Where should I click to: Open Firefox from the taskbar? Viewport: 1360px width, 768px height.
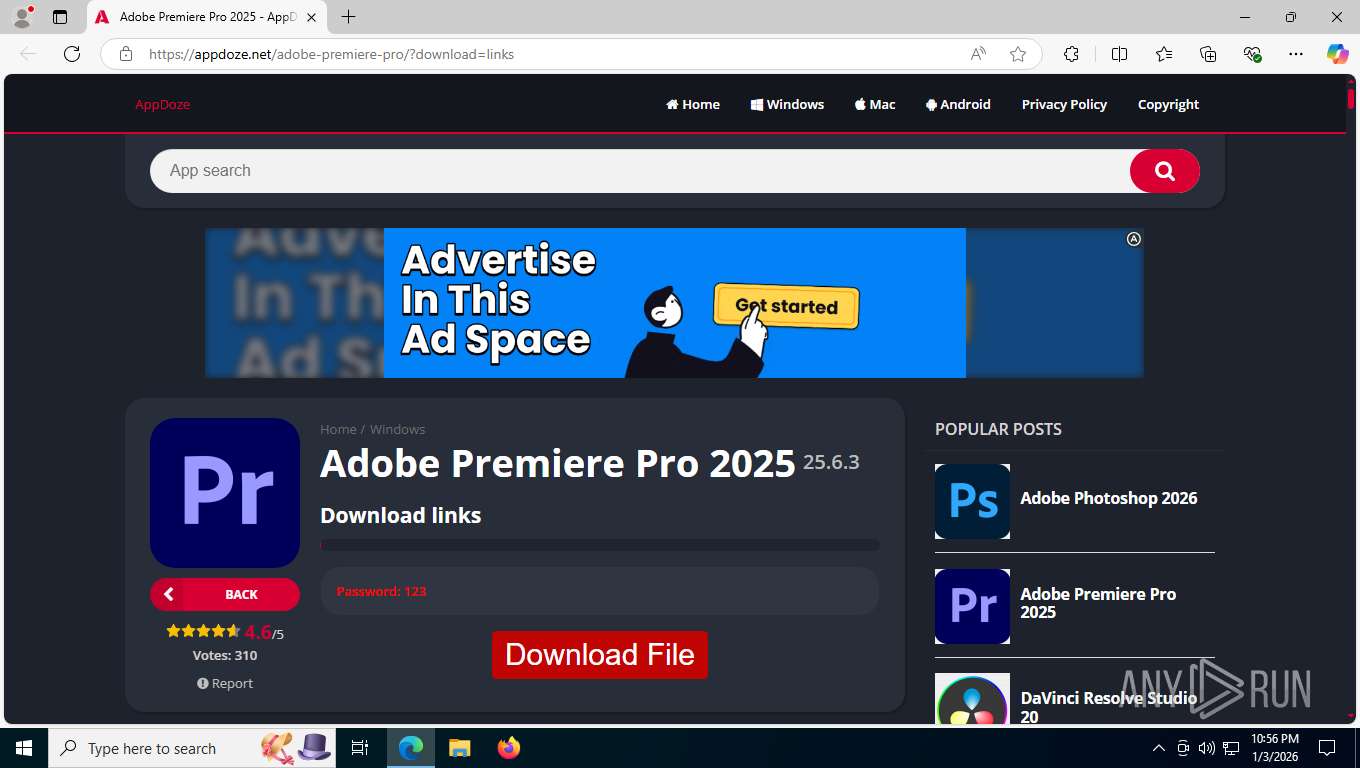pos(508,748)
